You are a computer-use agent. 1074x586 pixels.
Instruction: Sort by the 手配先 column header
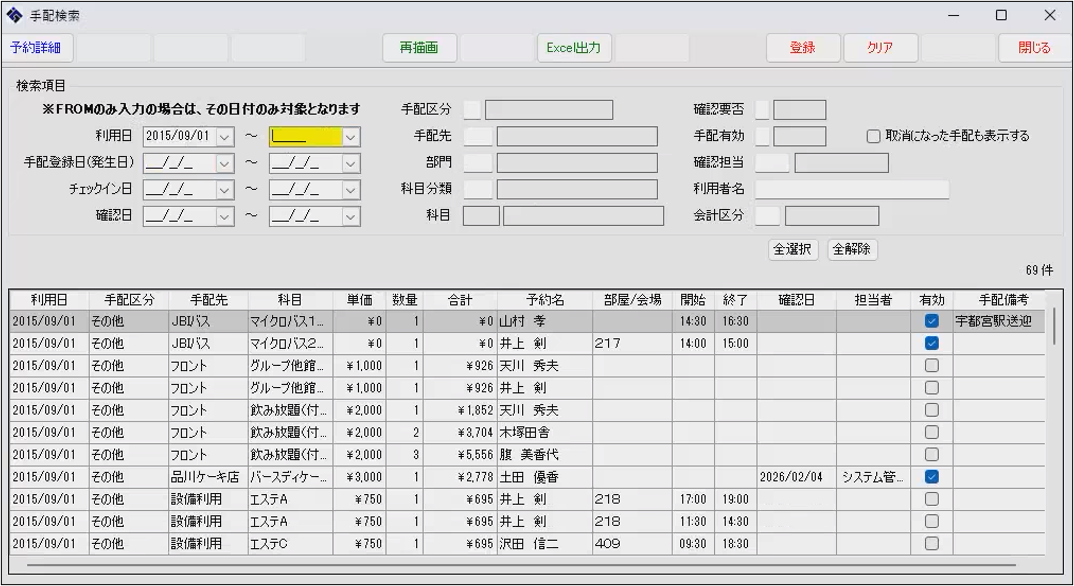[x=208, y=300]
